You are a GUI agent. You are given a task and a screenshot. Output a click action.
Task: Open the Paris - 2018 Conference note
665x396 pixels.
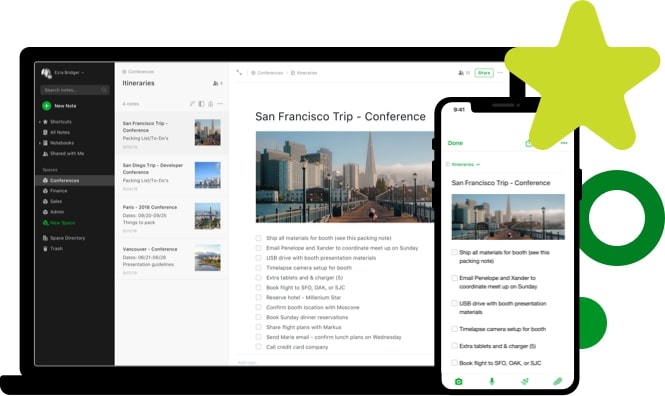tap(172, 218)
